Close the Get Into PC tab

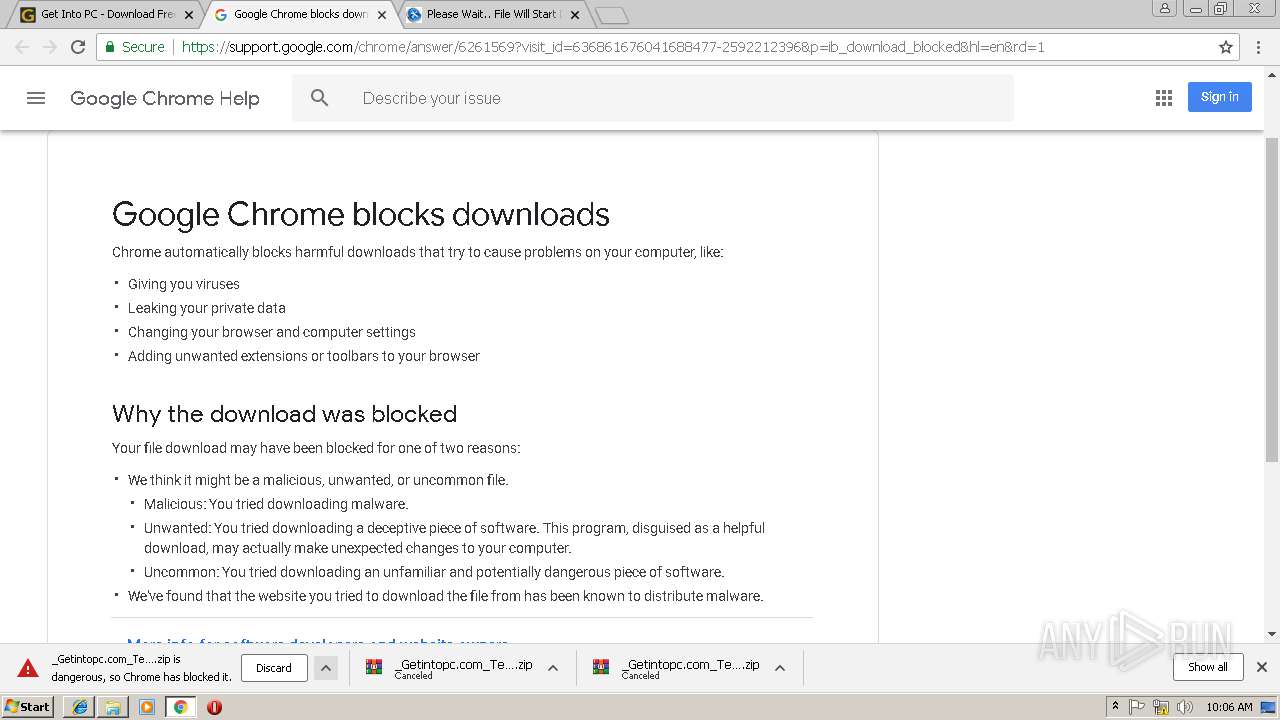click(189, 15)
